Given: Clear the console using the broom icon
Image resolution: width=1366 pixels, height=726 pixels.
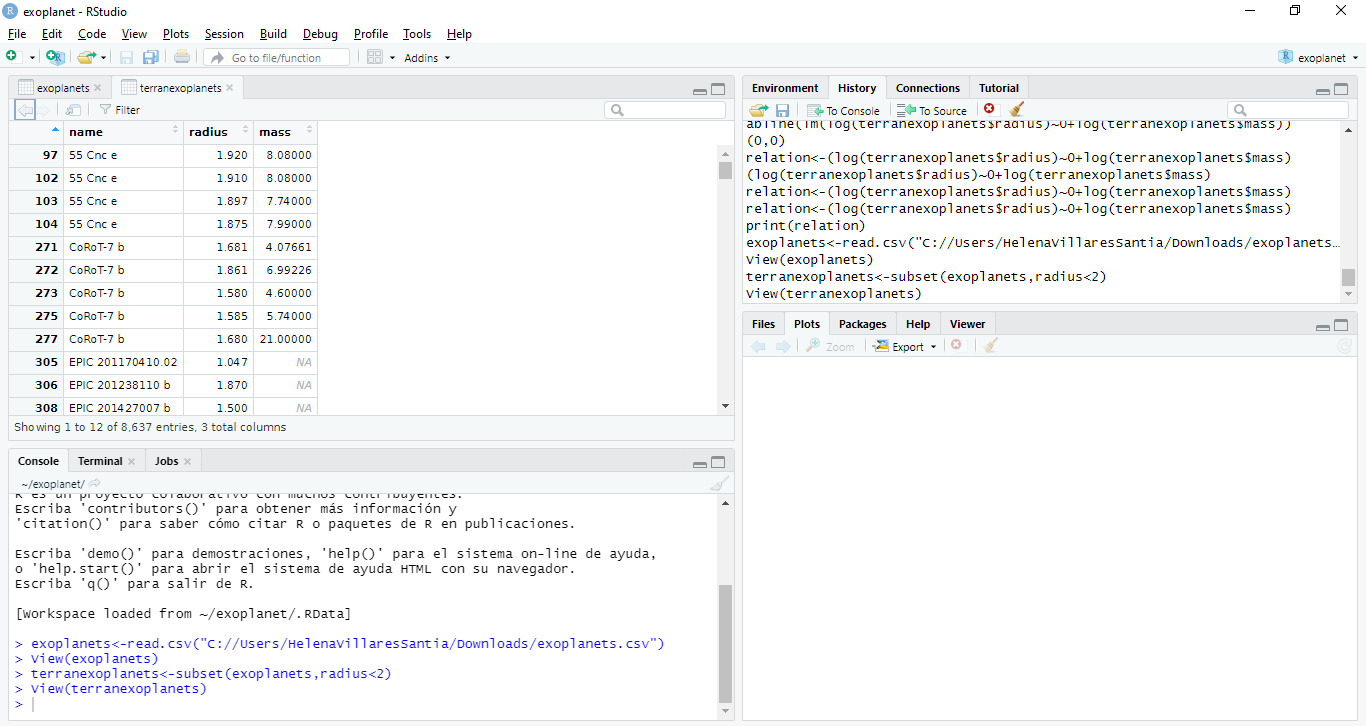Looking at the screenshot, I should [x=718, y=483].
